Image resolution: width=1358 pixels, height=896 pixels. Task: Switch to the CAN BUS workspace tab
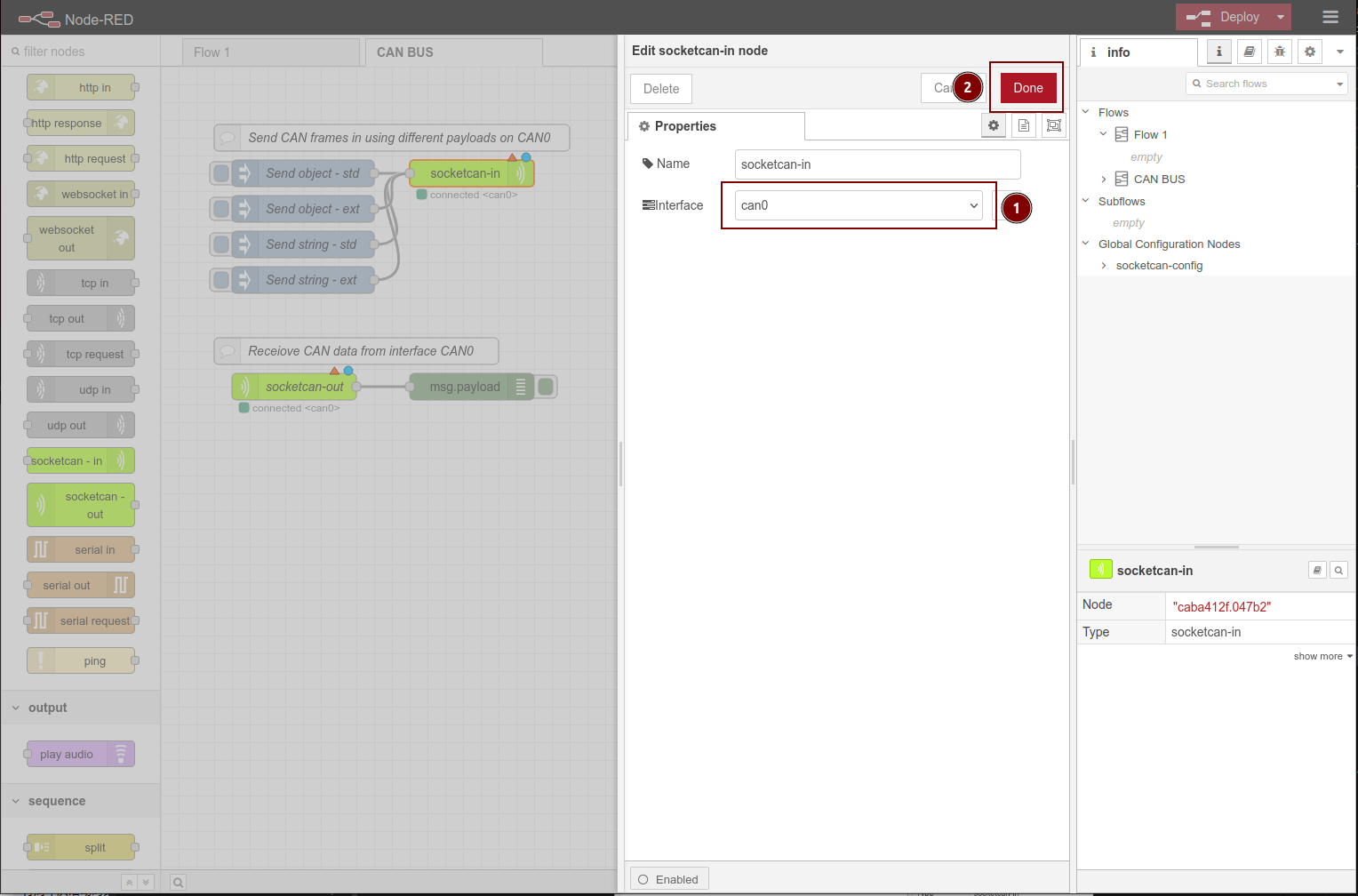pos(453,52)
